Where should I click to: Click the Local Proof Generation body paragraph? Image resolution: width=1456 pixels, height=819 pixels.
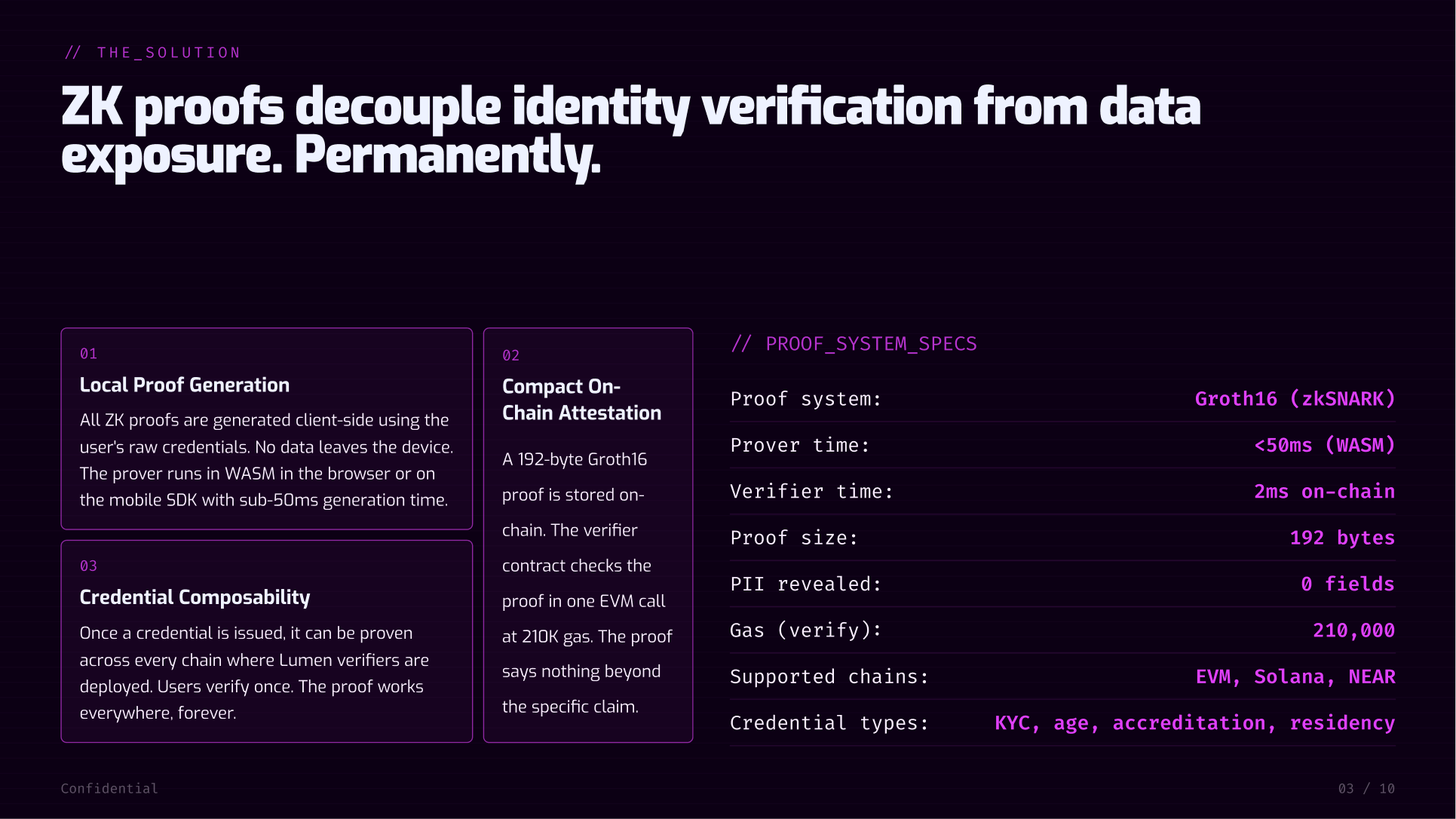tap(266, 460)
